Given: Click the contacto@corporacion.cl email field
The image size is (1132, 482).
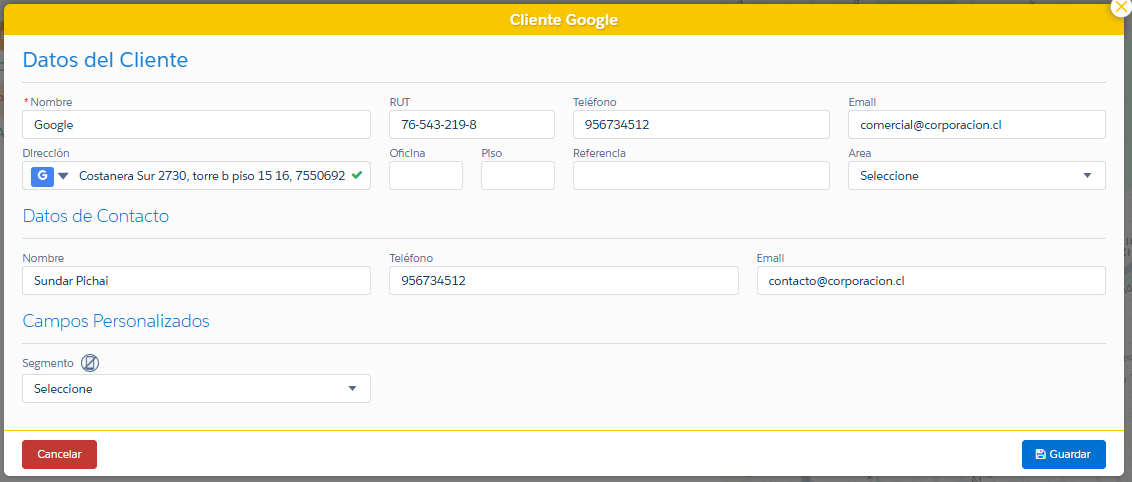Looking at the screenshot, I should click(x=931, y=281).
